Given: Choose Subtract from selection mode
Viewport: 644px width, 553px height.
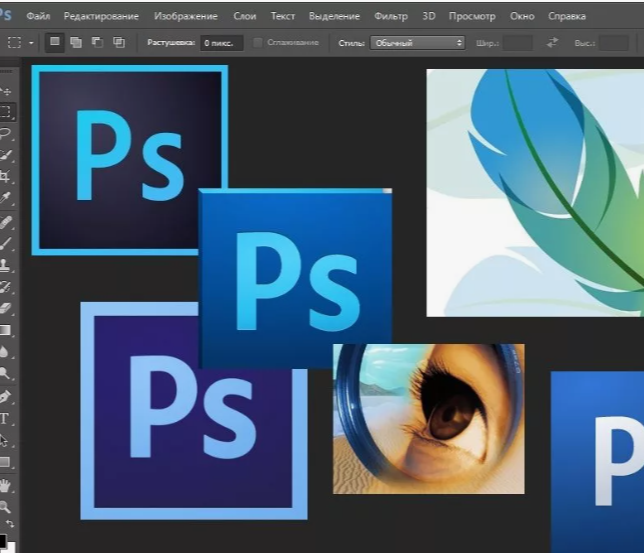Looking at the screenshot, I should [x=97, y=42].
